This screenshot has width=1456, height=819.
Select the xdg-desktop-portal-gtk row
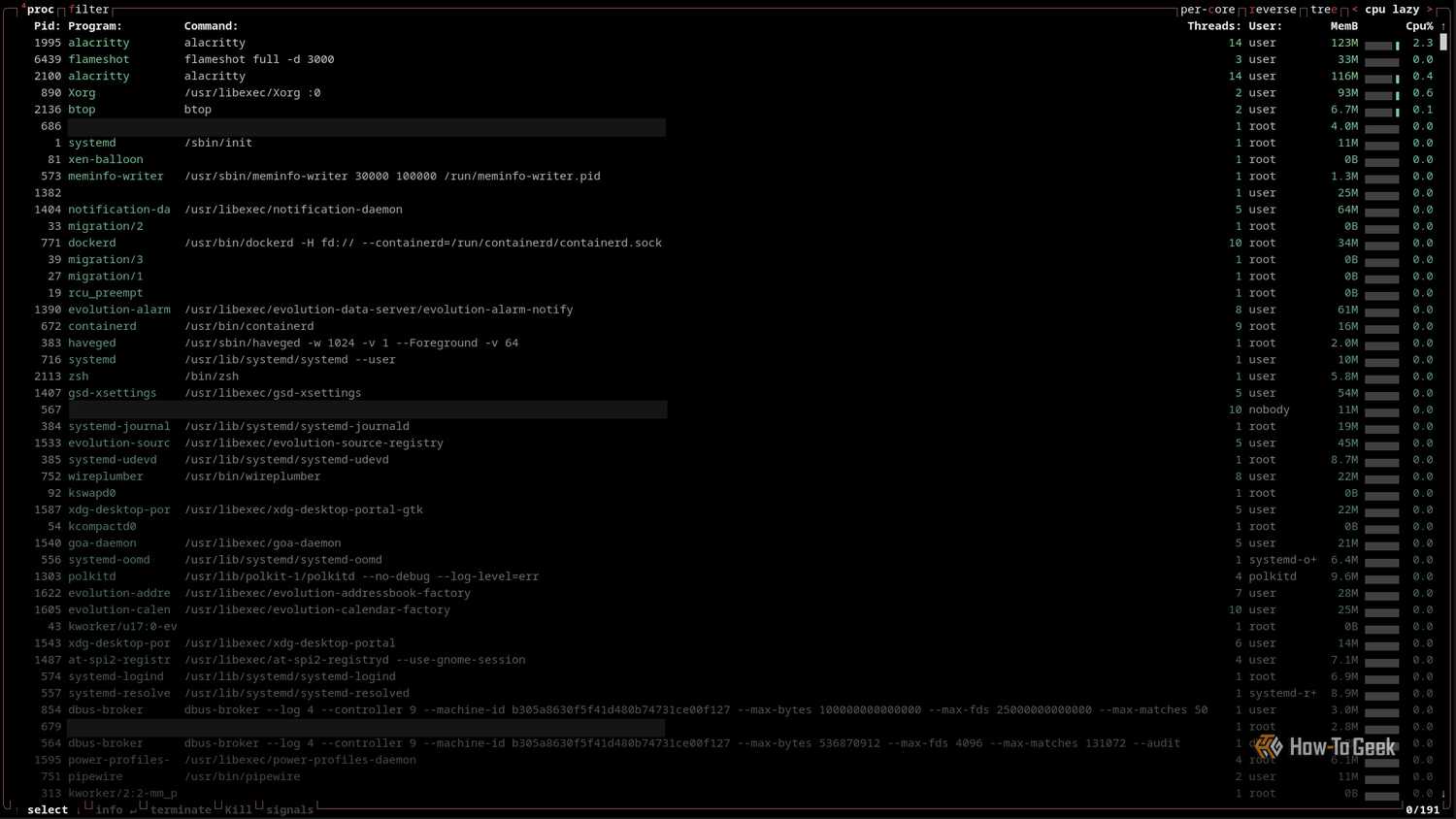pyautogui.click(x=733, y=509)
